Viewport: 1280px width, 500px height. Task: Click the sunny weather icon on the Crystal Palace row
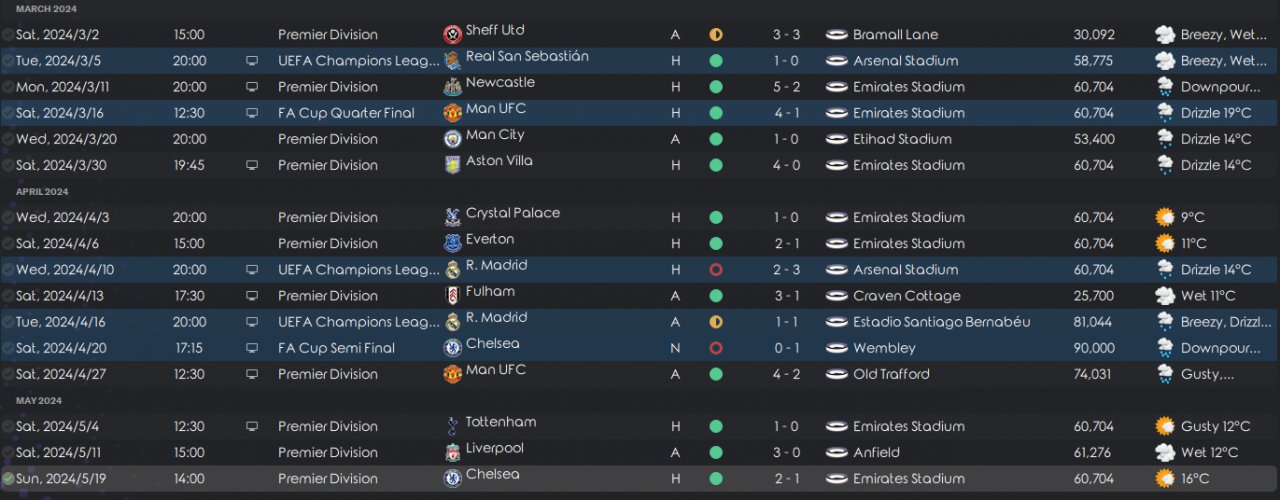1164,217
